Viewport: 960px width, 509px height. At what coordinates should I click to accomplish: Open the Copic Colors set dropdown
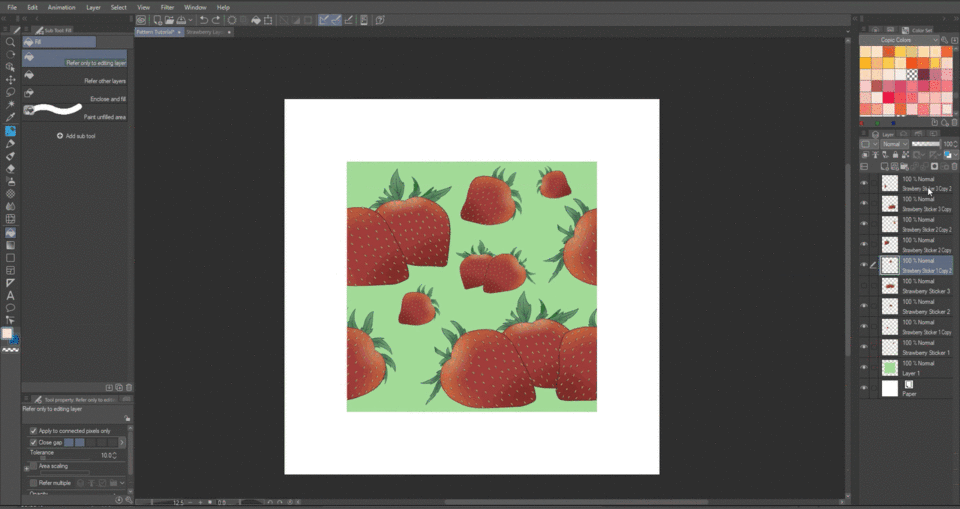(x=899, y=40)
